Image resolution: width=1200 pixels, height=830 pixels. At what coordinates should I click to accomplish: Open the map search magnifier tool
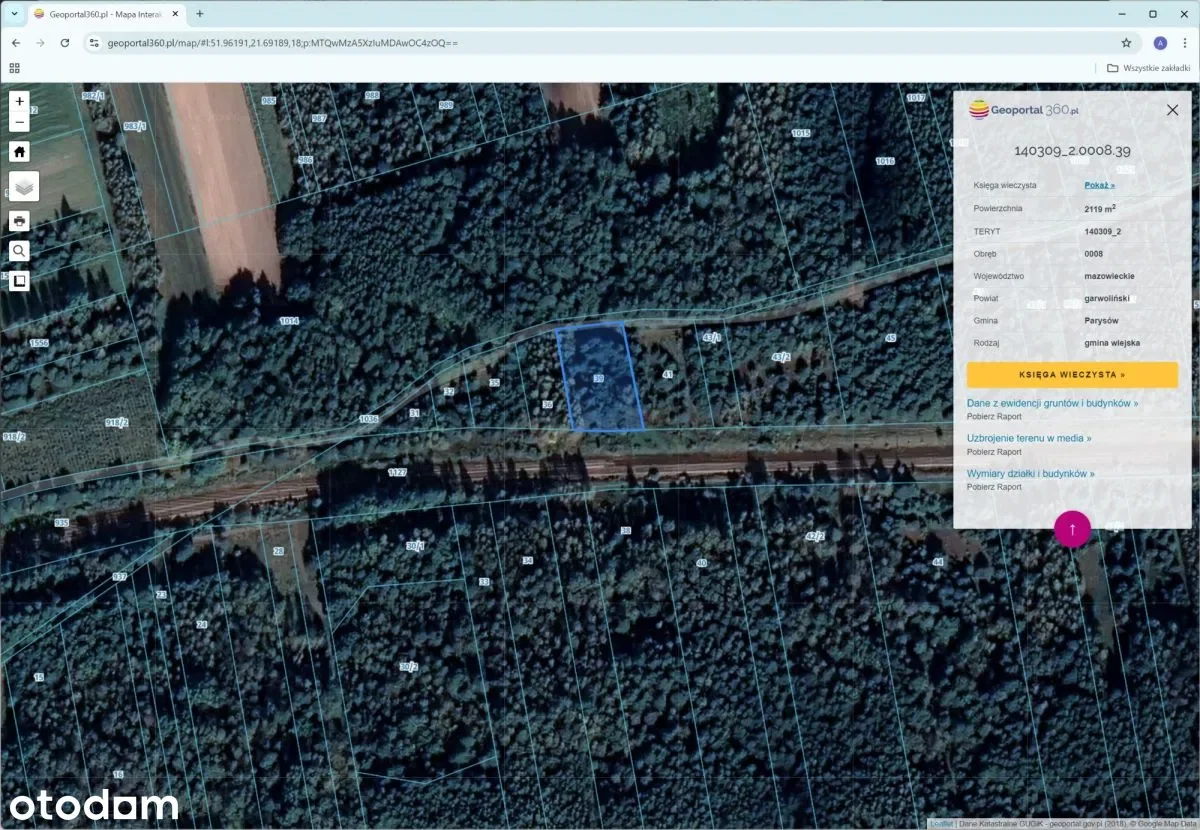19,251
